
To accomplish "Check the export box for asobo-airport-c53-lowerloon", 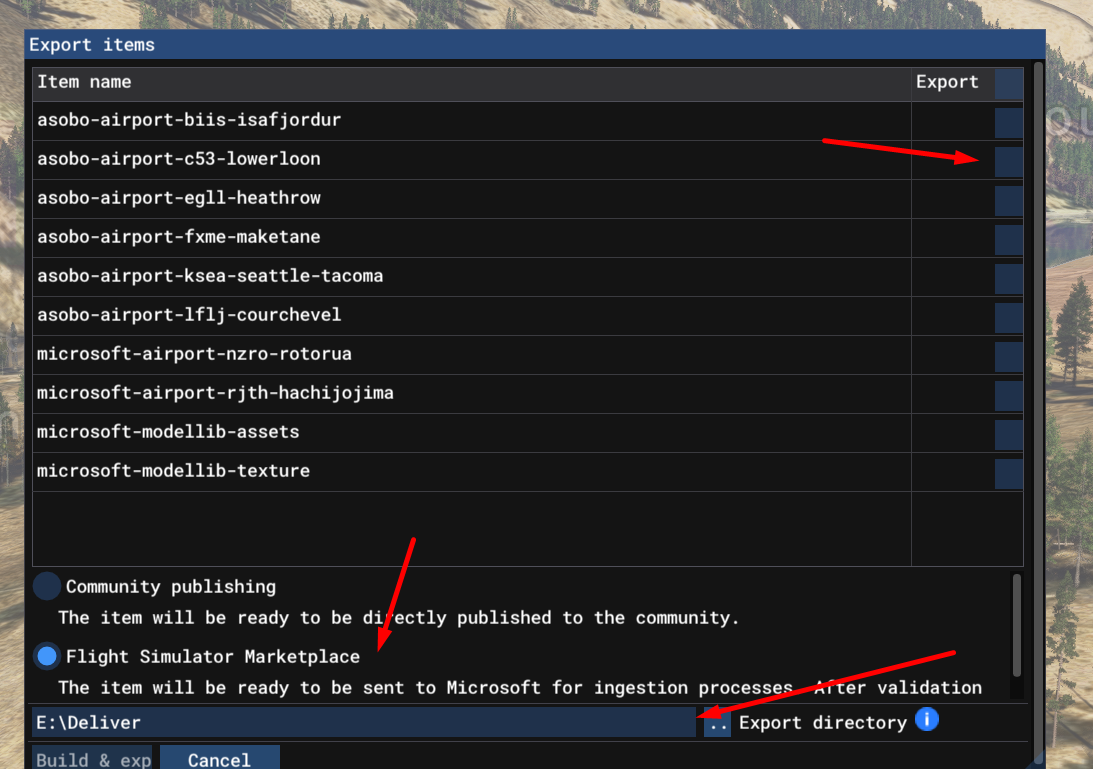I will [1008, 161].
